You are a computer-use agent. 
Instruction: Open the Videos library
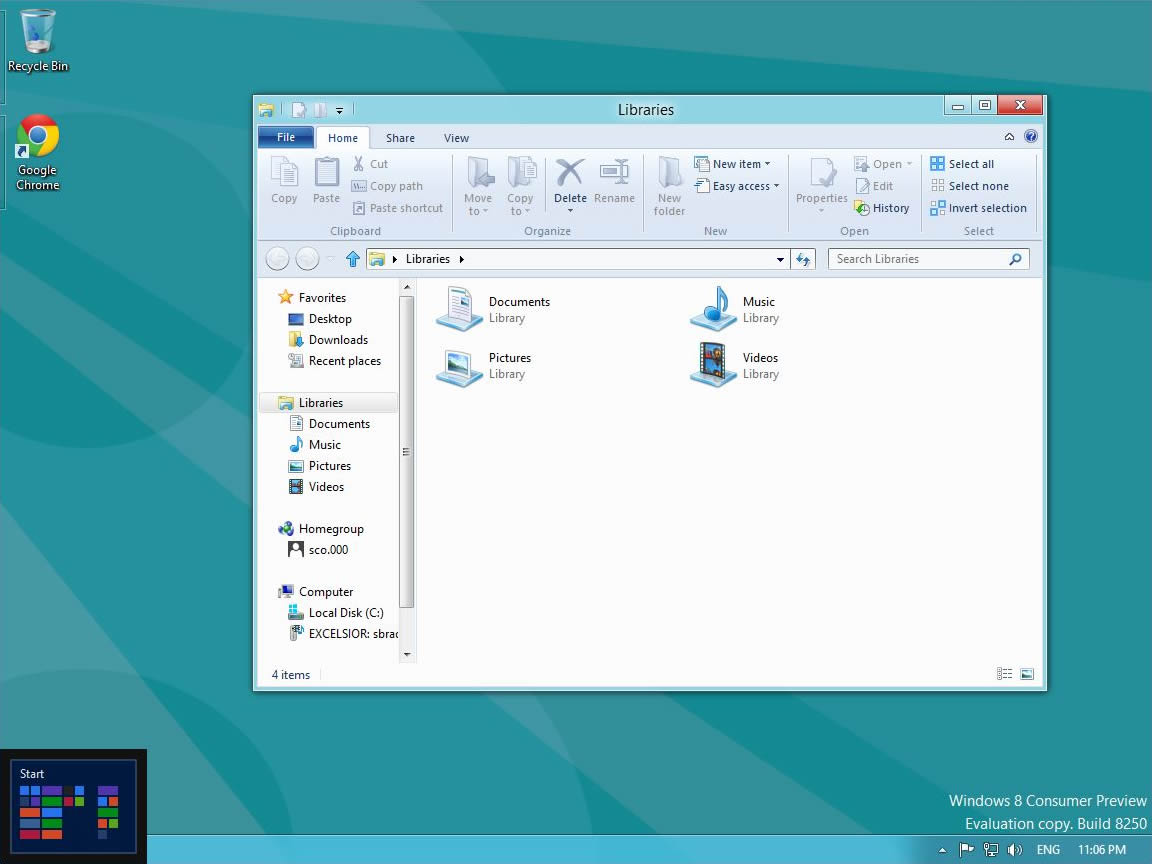713,364
